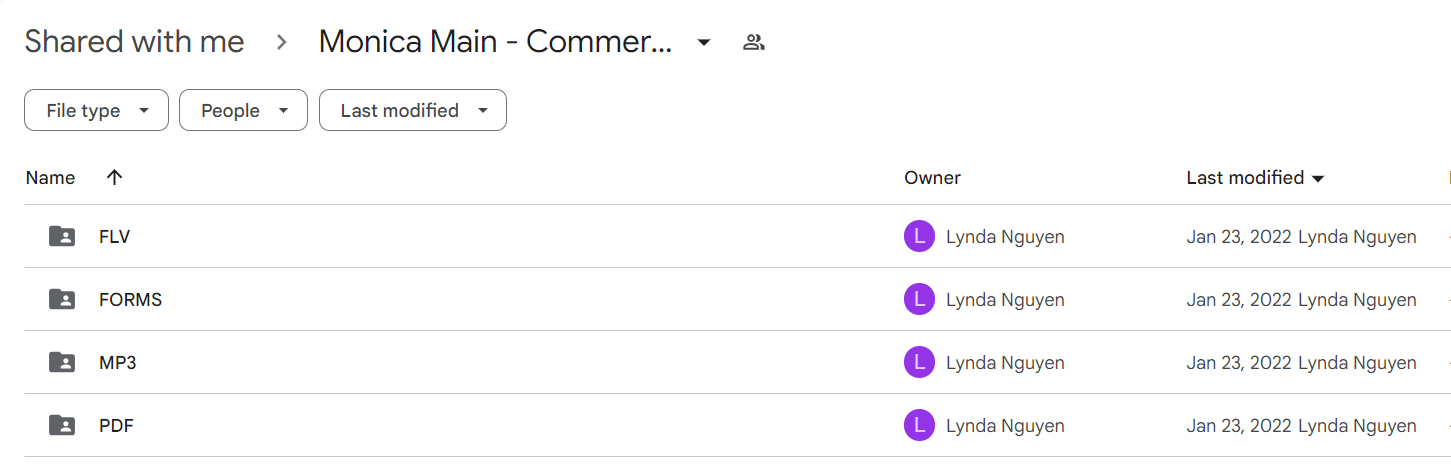Screen dimensions: 1451x470
Task: Open the People filter dropdown
Action: [x=243, y=110]
